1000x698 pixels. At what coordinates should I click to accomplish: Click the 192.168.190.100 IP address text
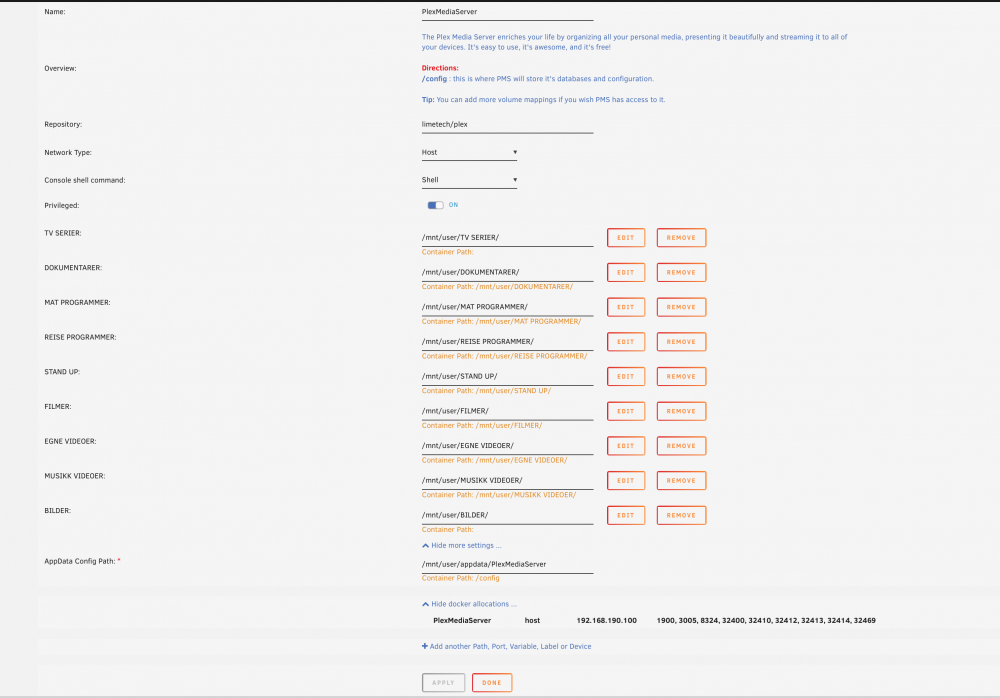(607, 620)
